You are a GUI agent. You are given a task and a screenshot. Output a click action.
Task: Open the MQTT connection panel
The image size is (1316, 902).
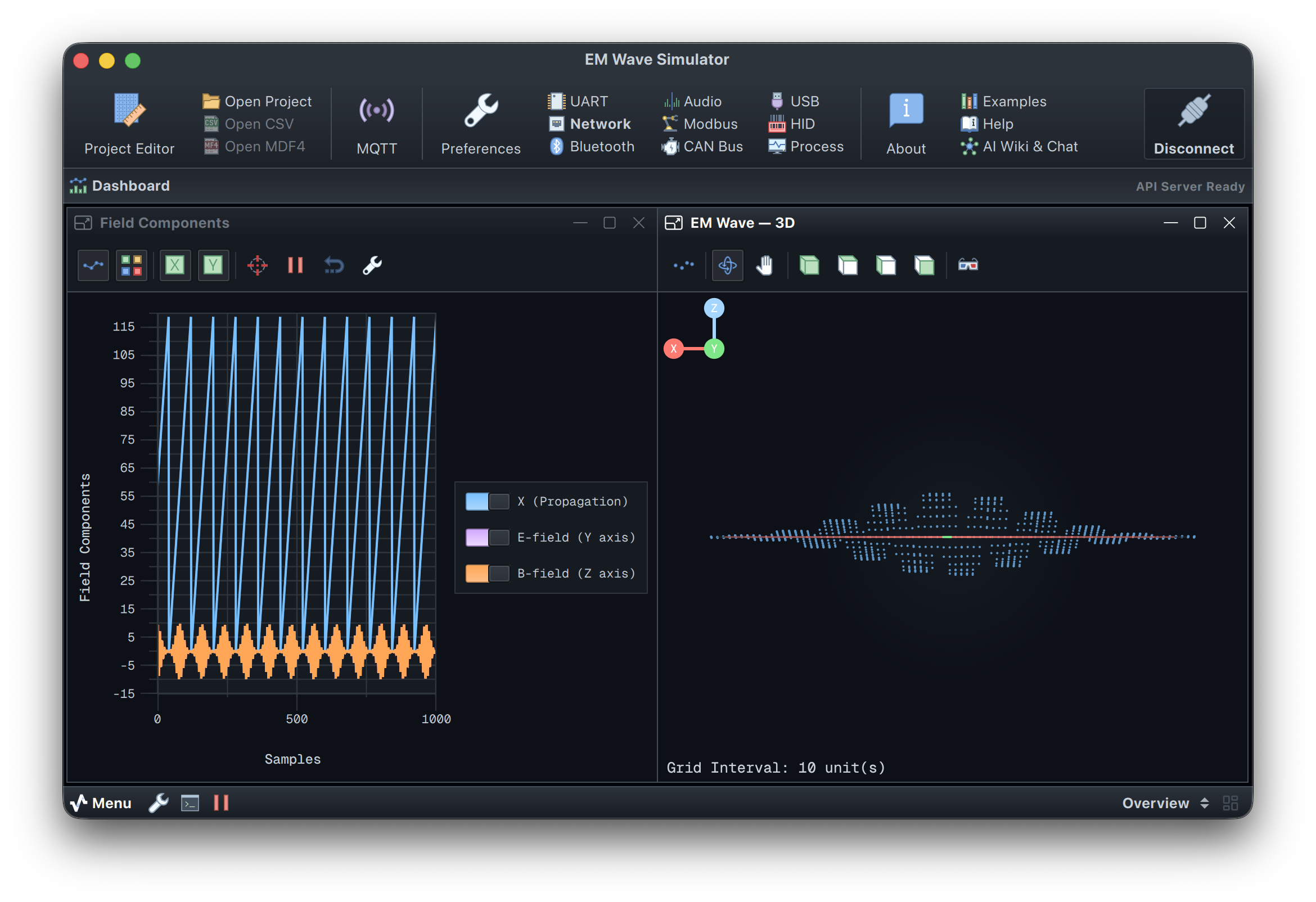coord(376,124)
